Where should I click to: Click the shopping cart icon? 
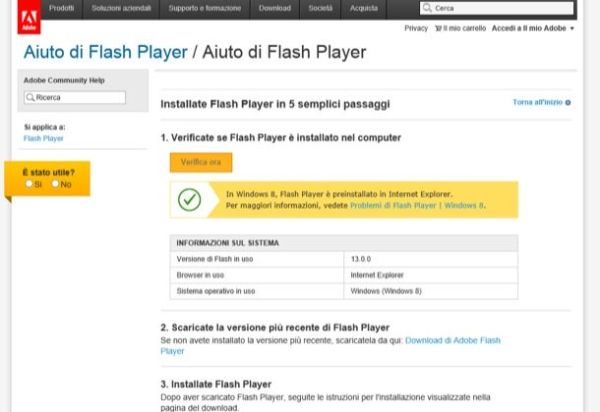pos(438,28)
